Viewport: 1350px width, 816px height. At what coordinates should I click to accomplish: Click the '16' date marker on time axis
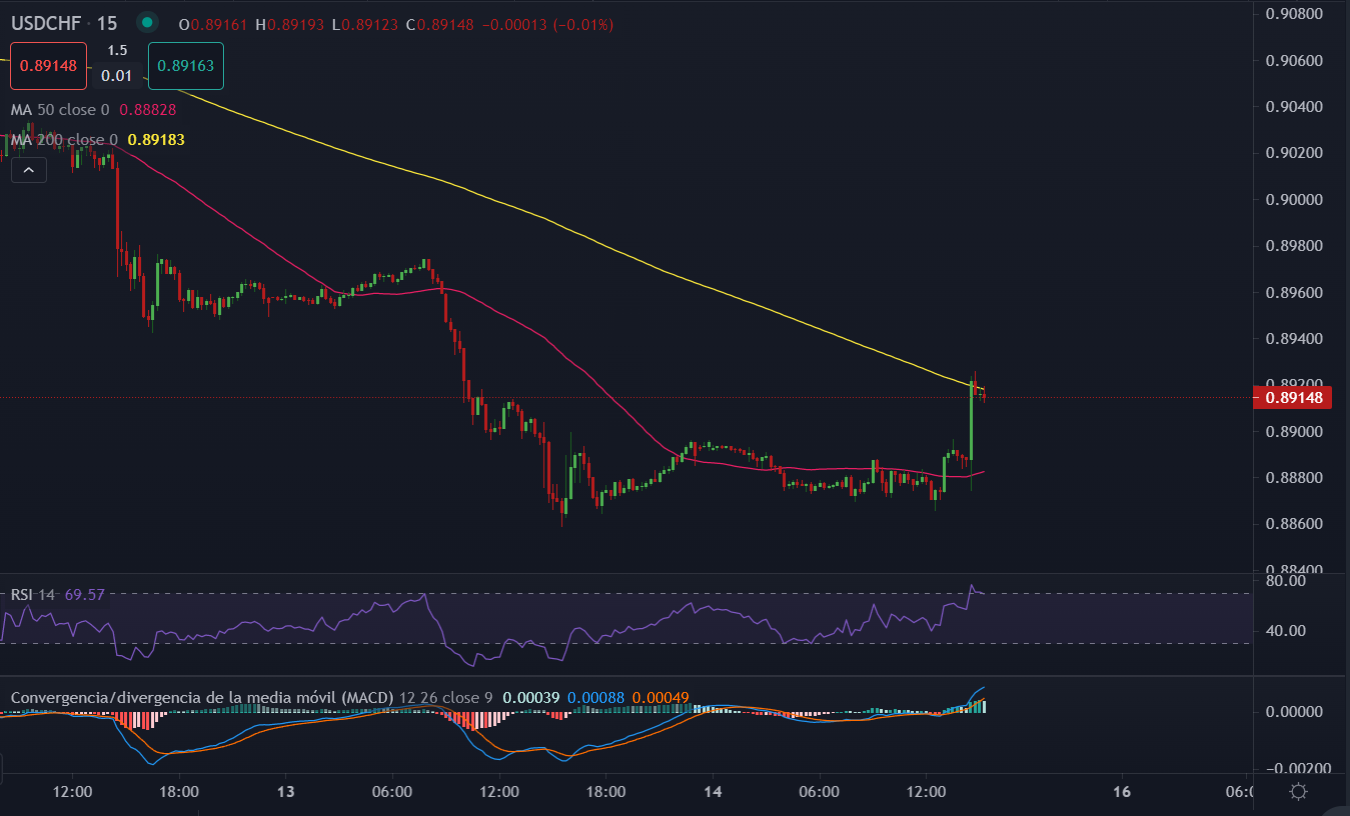(x=1121, y=792)
